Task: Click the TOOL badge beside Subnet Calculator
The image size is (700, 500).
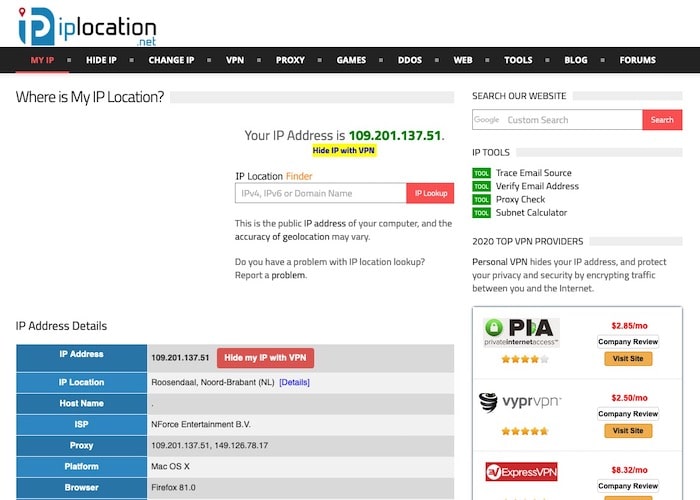Action: (481, 213)
